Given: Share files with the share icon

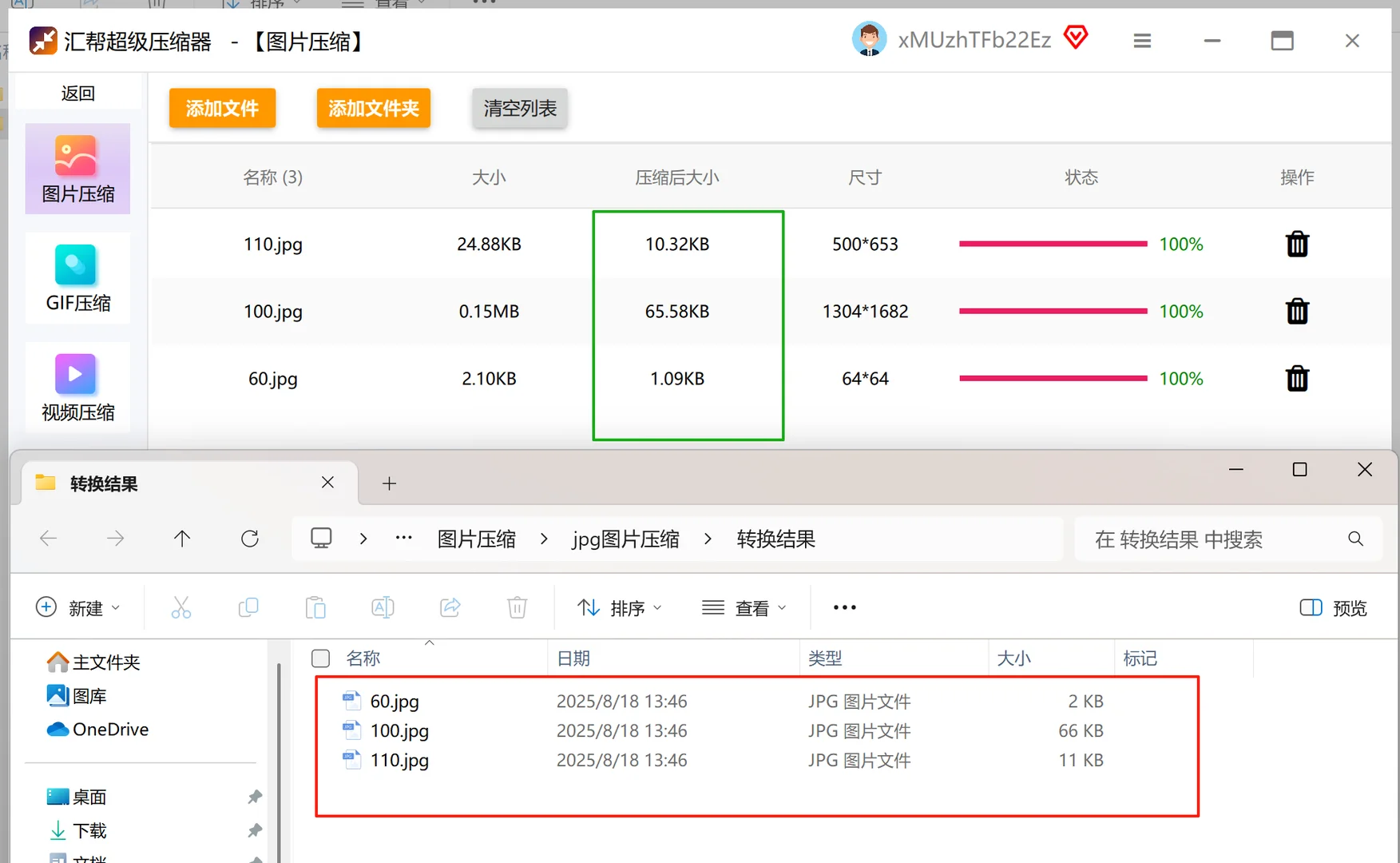Looking at the screenshot, I should [450, 607].
